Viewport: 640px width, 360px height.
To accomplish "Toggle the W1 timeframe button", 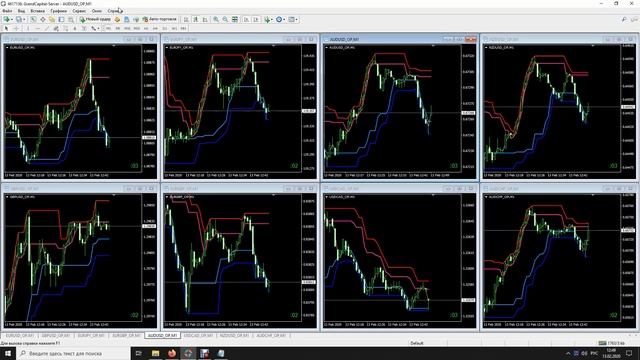I will coord(174,28).
